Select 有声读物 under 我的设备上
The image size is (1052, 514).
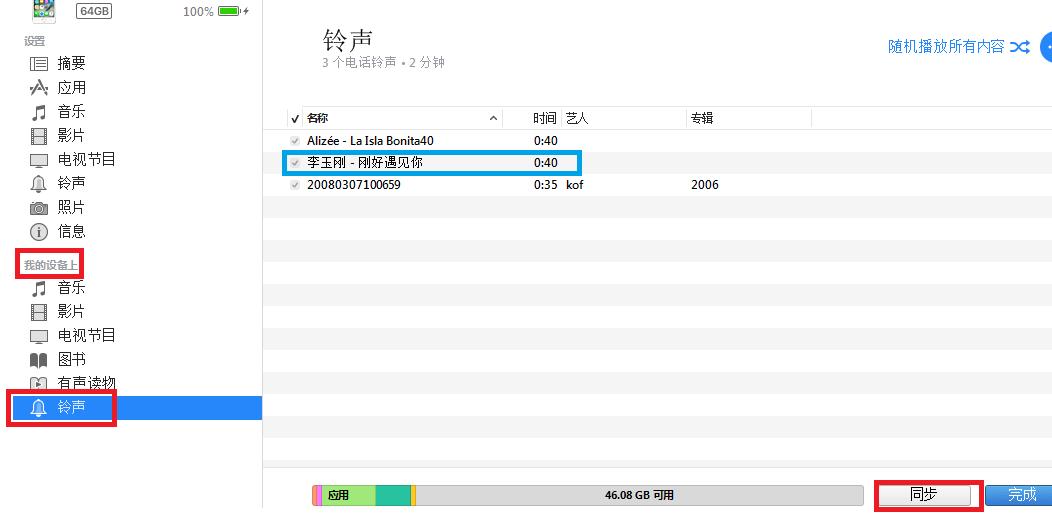click(x=87, y=384)
